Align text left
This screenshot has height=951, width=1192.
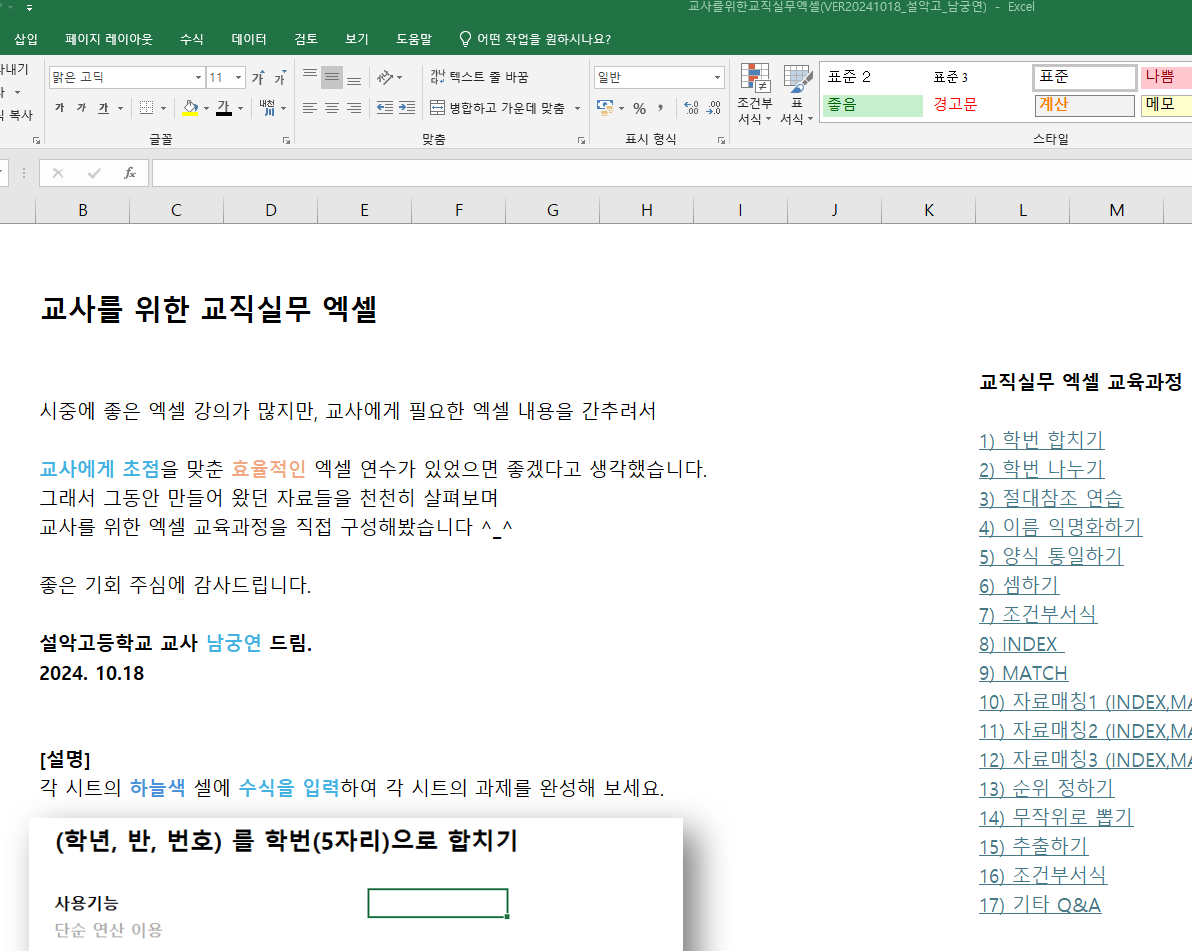click(310, 108)
